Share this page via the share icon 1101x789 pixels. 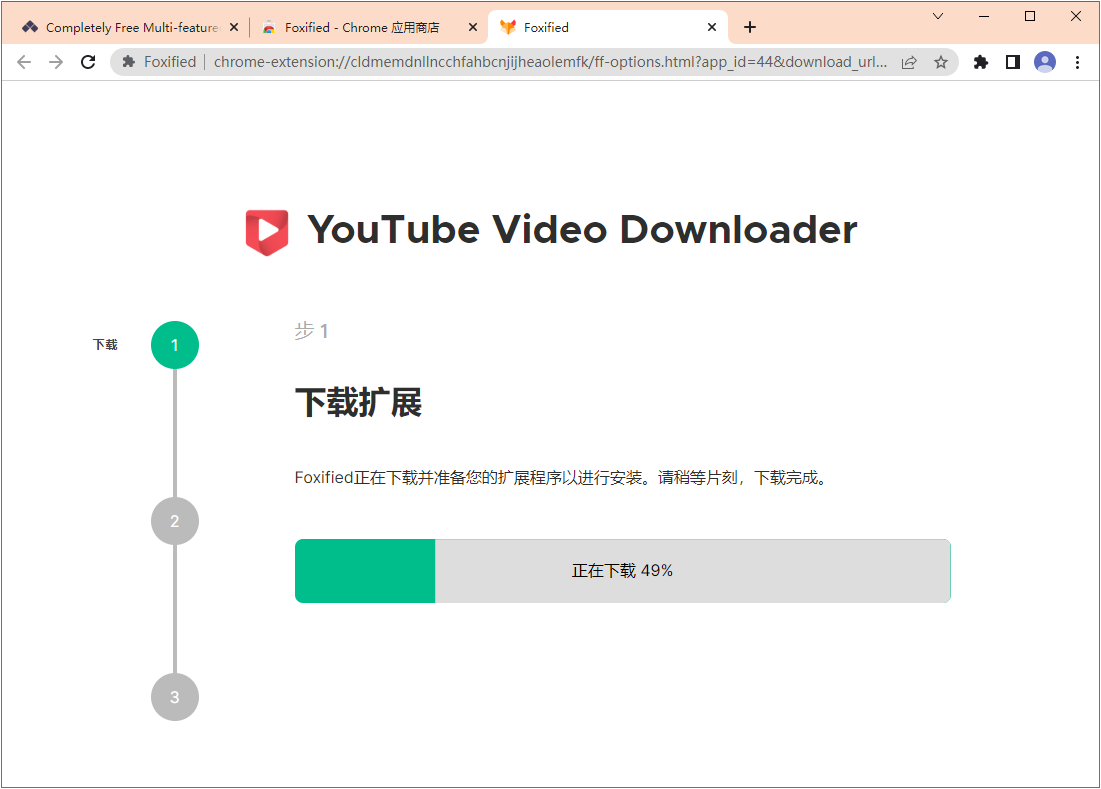pos(909,62)
